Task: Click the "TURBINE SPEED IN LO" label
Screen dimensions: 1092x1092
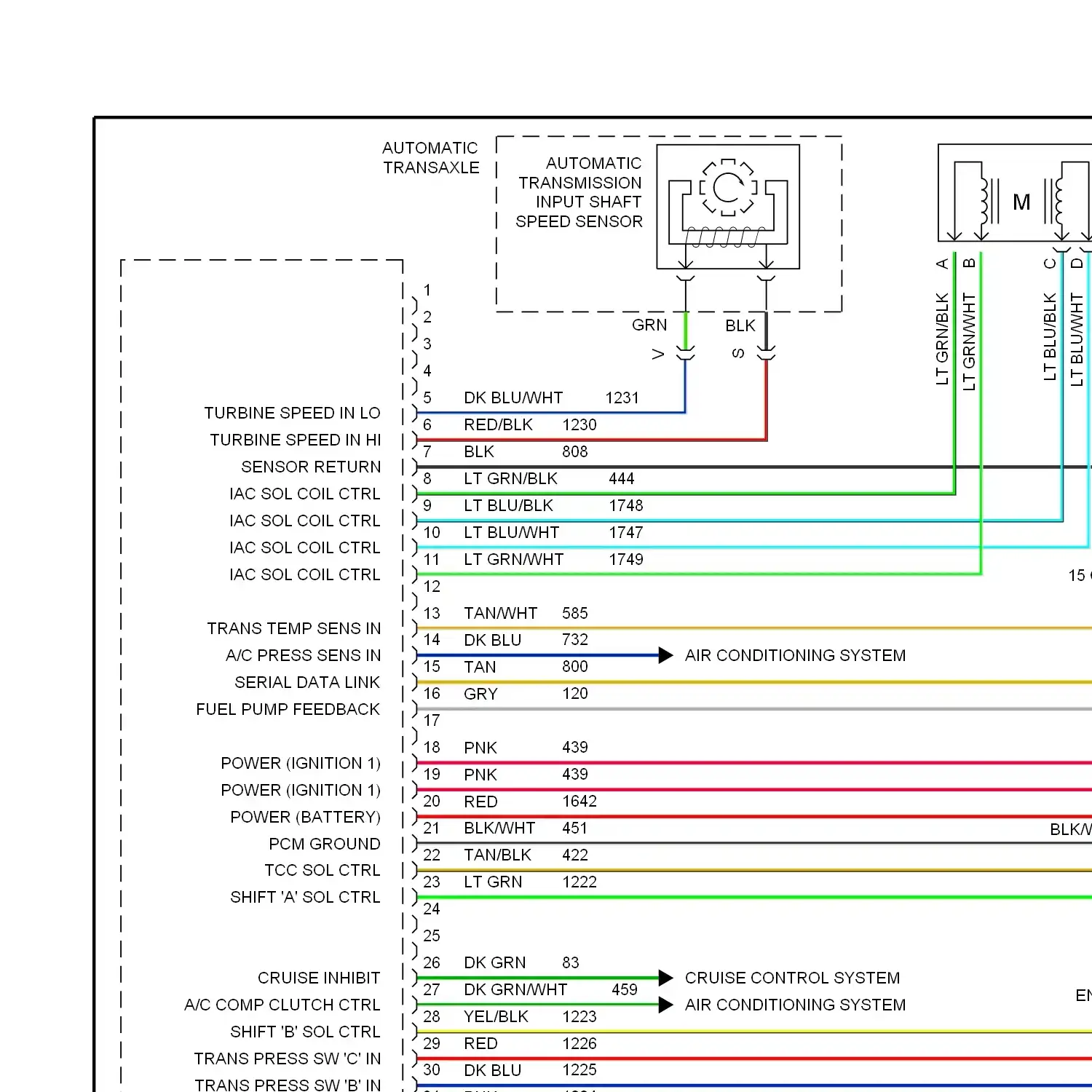Action: point(292,414)
